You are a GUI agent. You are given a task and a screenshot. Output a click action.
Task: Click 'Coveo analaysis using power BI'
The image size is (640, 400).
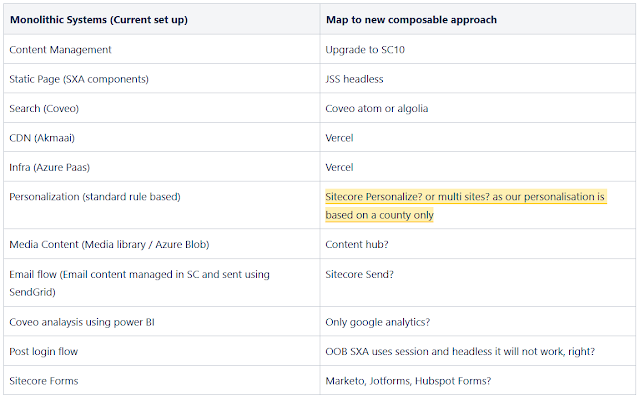click(x=82, y=322)
